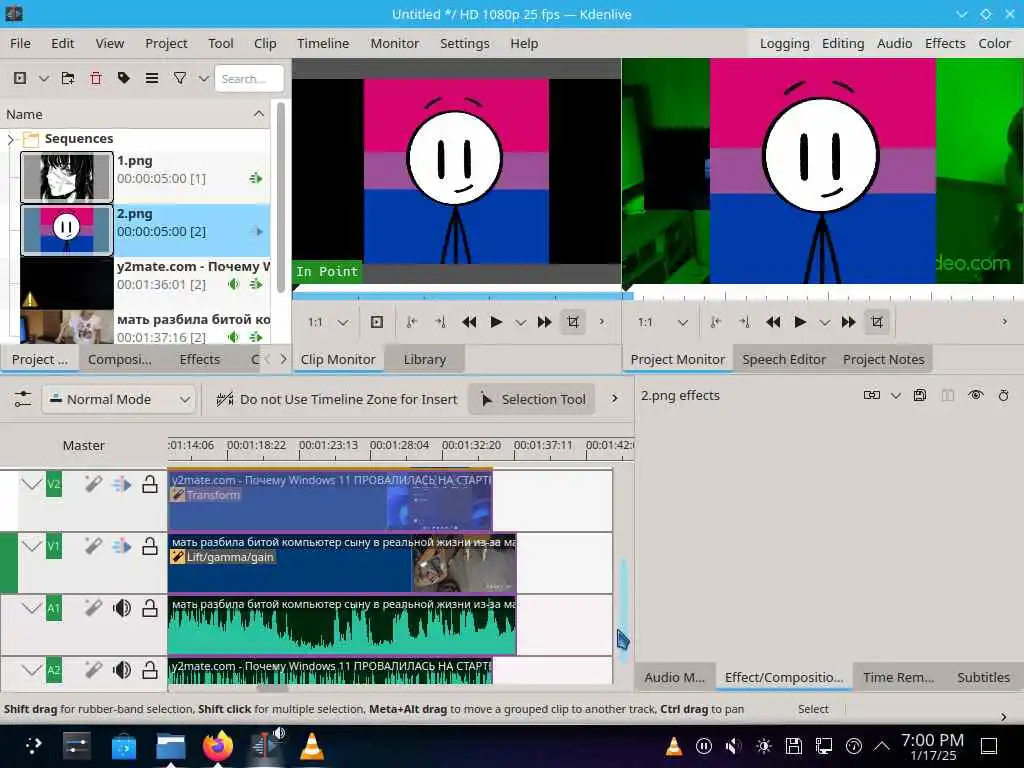Image resolution: width=1024 pixels, height=768 pixels.
Task: Play the timeline in the Project Monitor
Action: 801,322
